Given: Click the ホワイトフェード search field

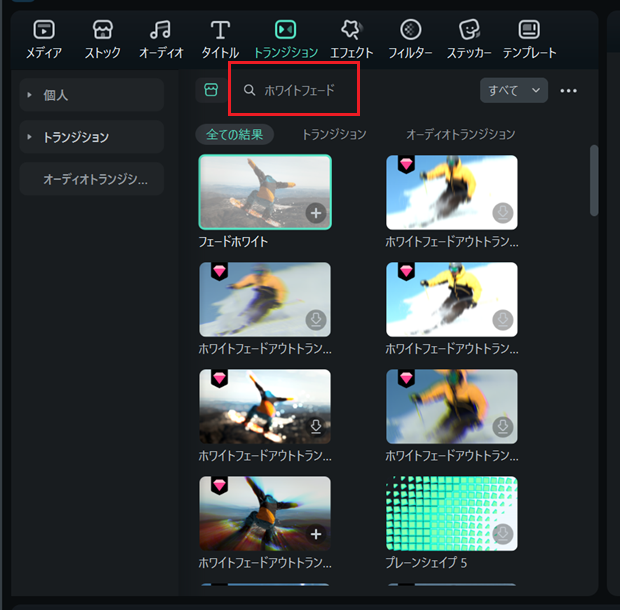Looking at the screenshot, I should pos(300,90).
